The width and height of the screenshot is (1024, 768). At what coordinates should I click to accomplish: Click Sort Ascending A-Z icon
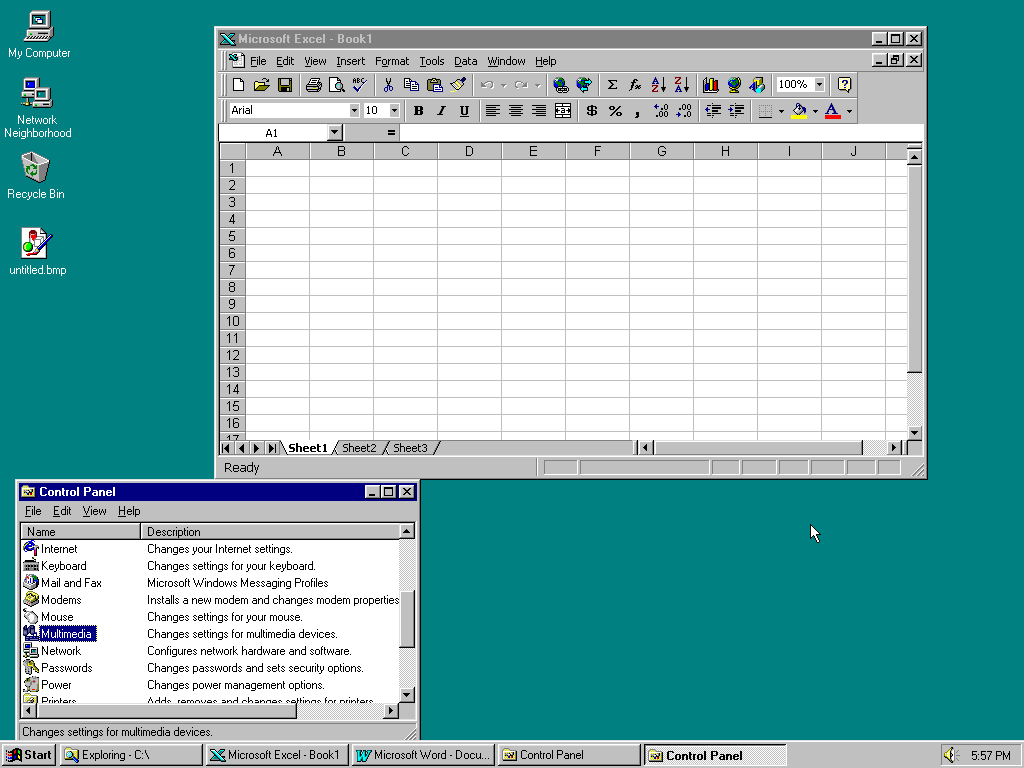[x=658, y=85]
